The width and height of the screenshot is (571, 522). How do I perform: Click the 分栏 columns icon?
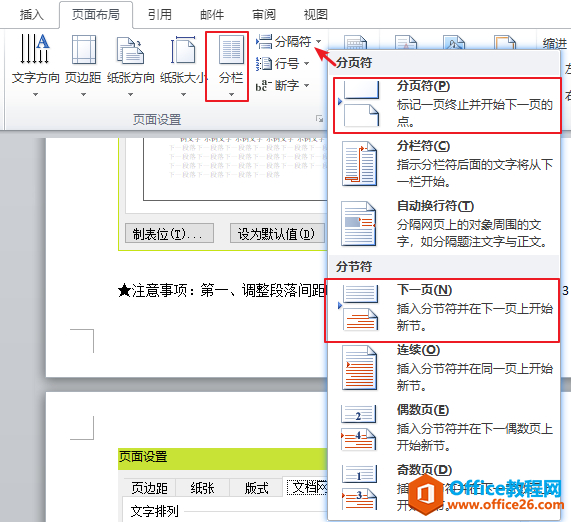(x=231, y=50)
